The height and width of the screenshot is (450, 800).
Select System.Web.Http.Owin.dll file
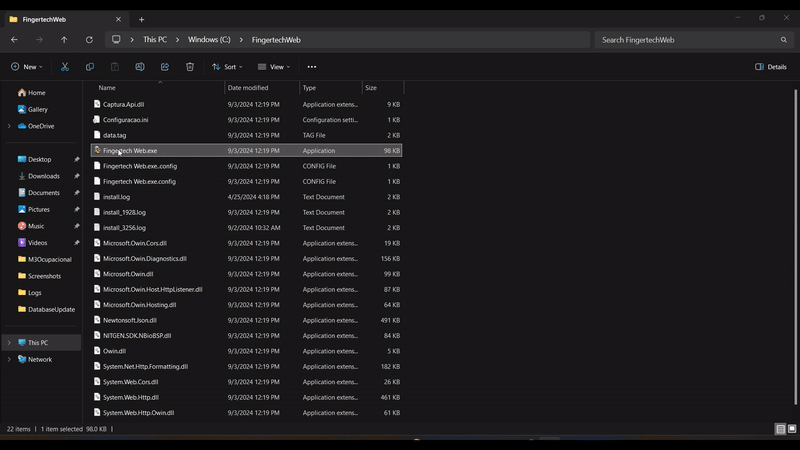click(x=246, y=412)
